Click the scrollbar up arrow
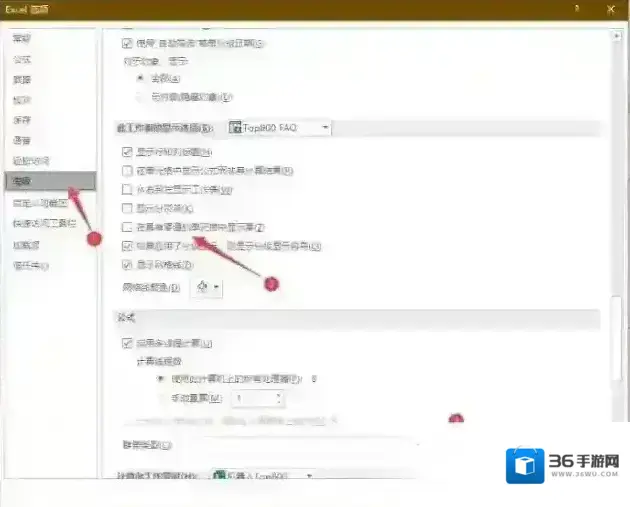 click(617, 36)
